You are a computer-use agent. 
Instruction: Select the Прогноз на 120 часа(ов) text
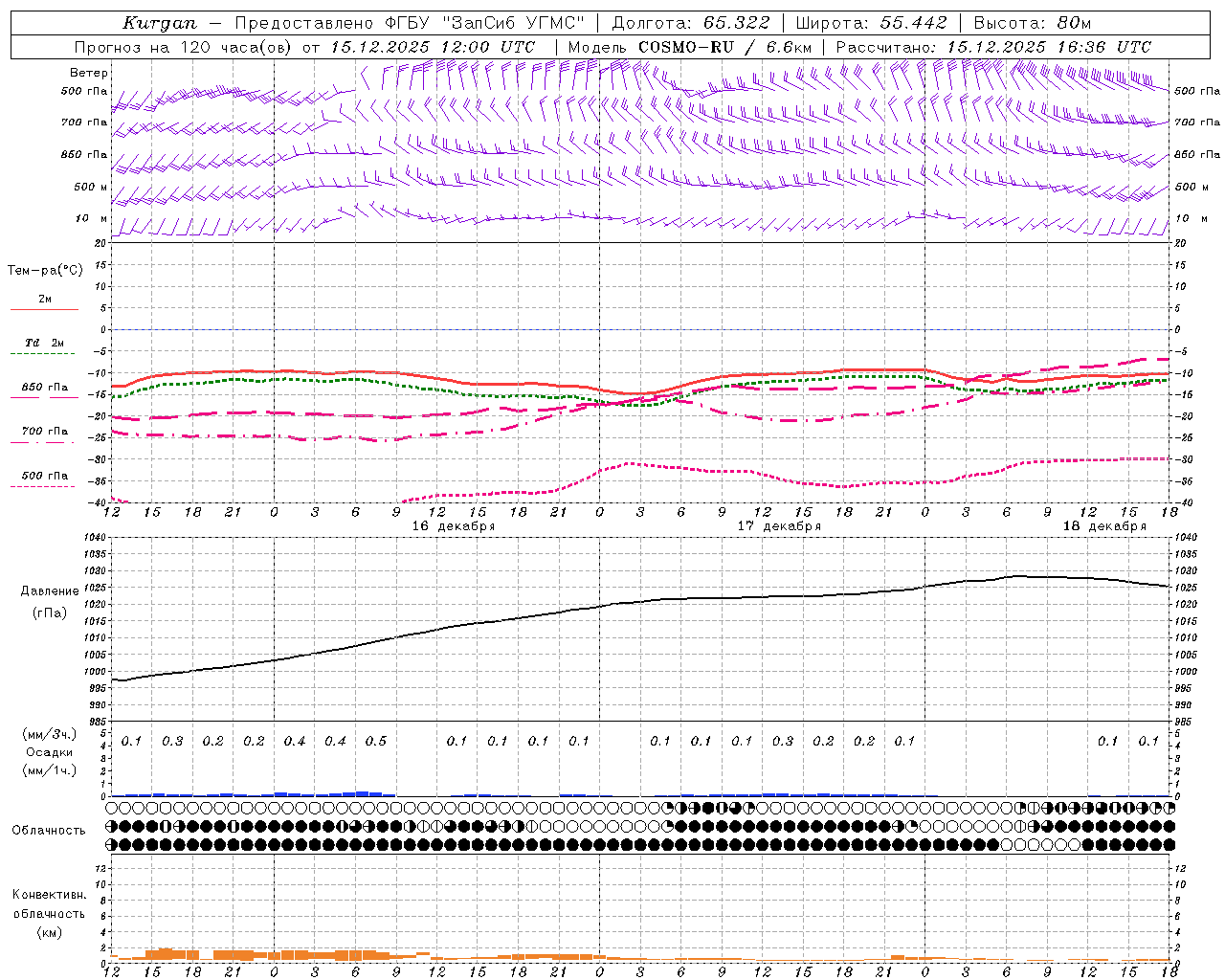tap(184, 47)
